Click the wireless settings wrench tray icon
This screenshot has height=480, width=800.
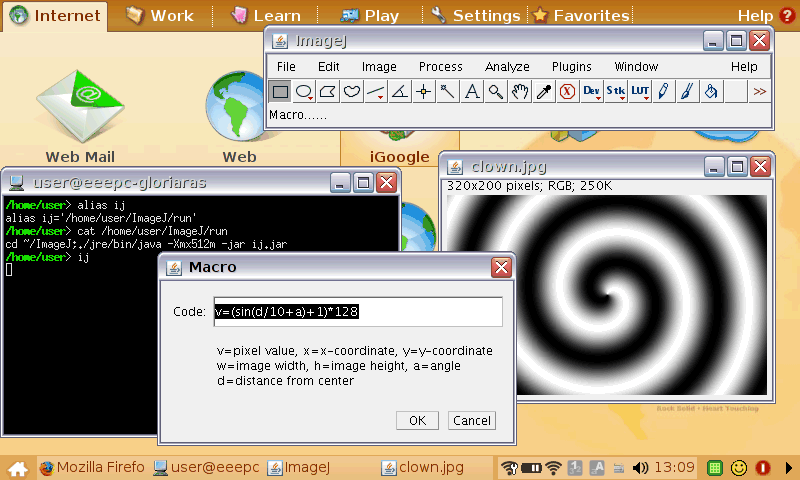[509, 467]
